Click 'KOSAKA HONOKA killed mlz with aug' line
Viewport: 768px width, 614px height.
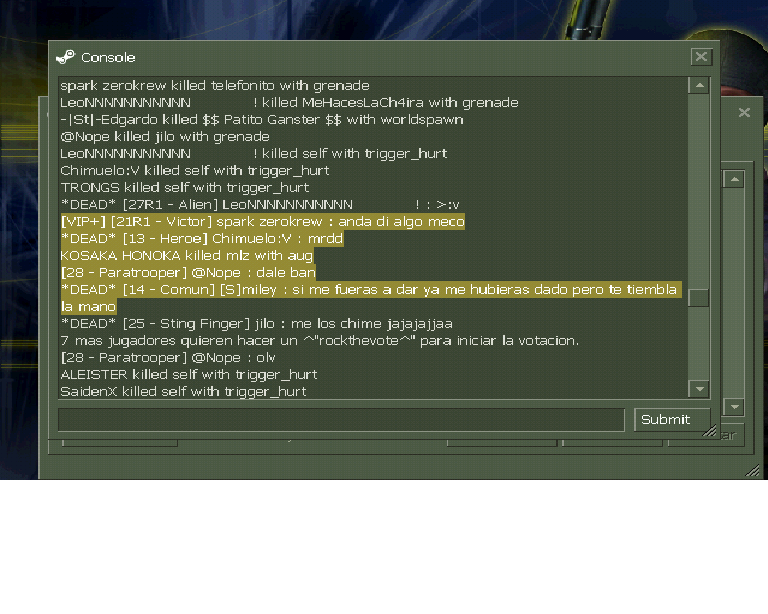(187, 256)
